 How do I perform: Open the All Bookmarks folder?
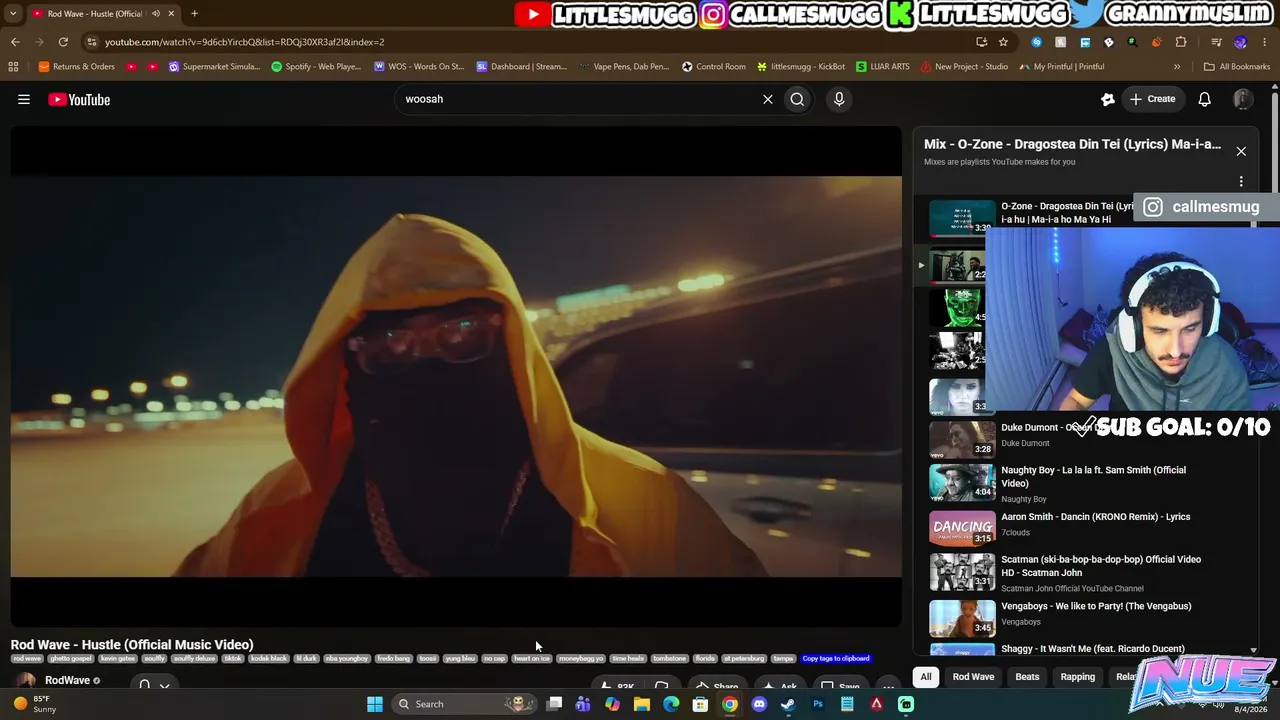click(x=1237, y=67)
